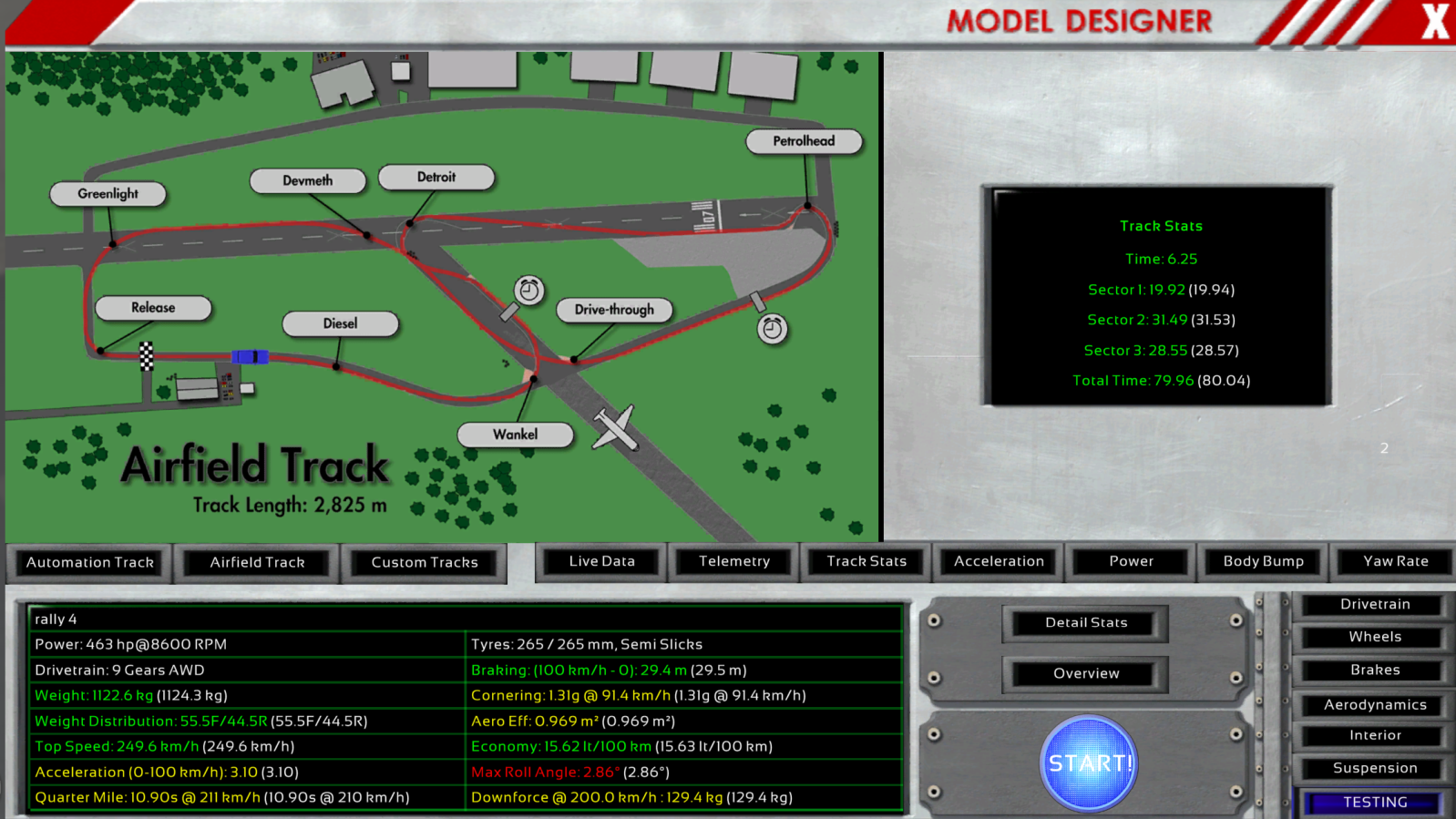Click the Wankel corner label
Screen dimensions: 1456x819
515,435
